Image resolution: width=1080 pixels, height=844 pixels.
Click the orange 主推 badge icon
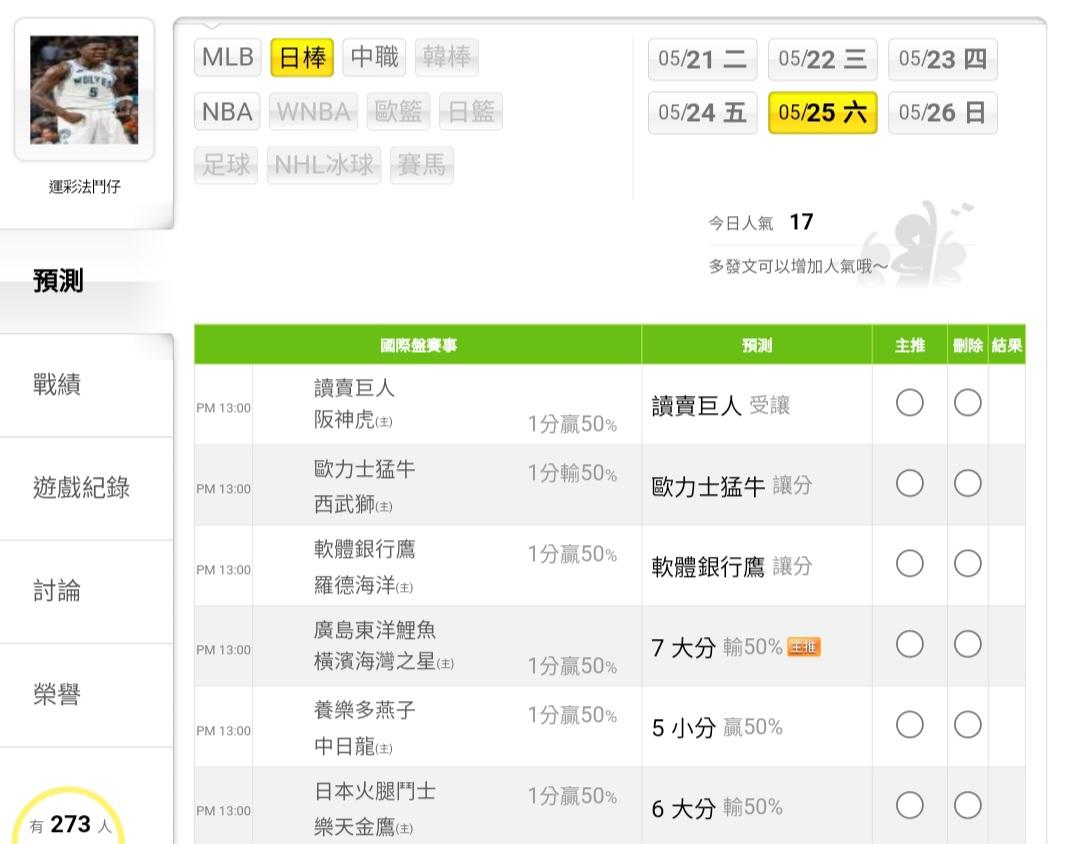point(803,647)
